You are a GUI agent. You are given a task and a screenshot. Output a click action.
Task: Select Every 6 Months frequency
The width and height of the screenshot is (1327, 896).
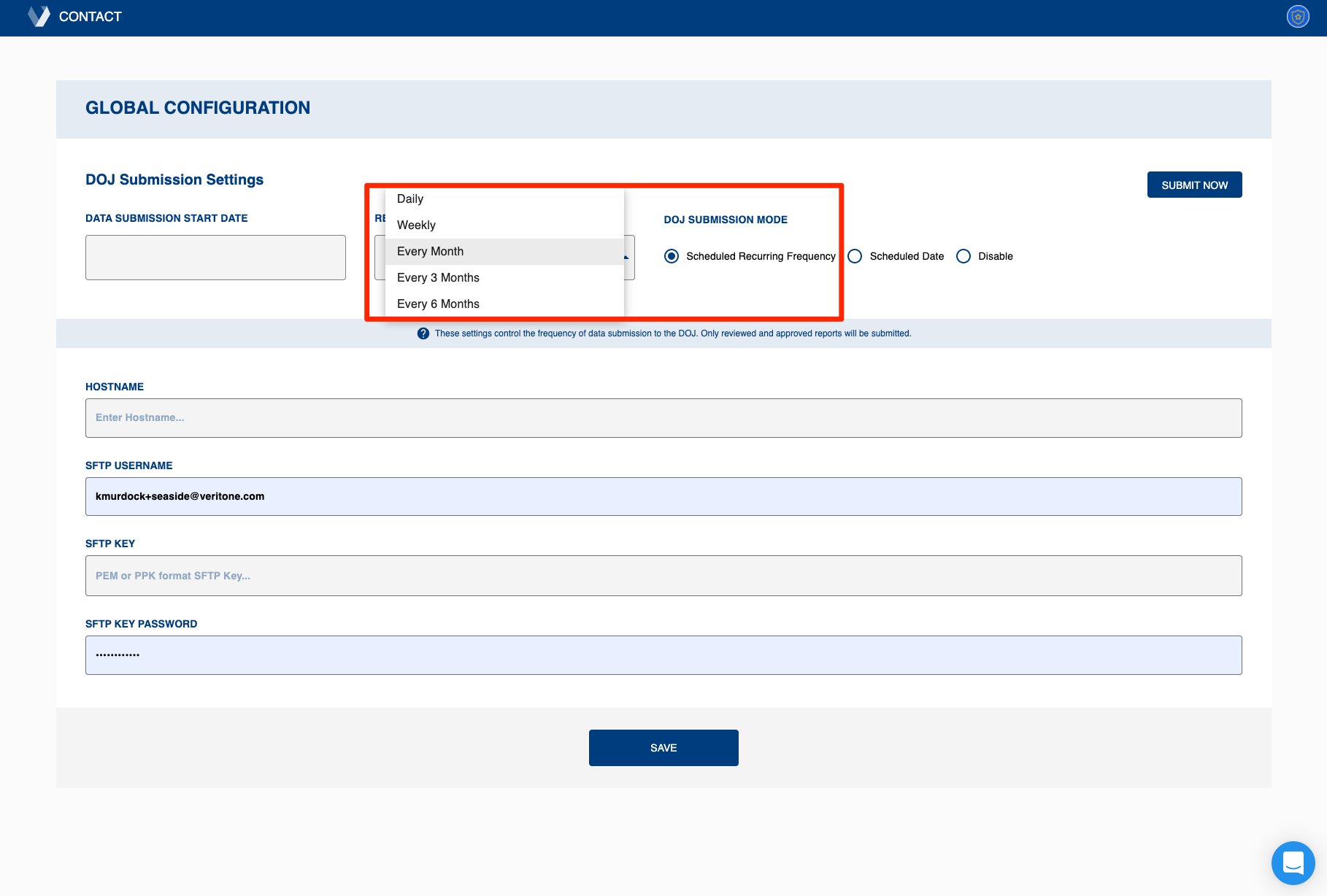point(438,304)
